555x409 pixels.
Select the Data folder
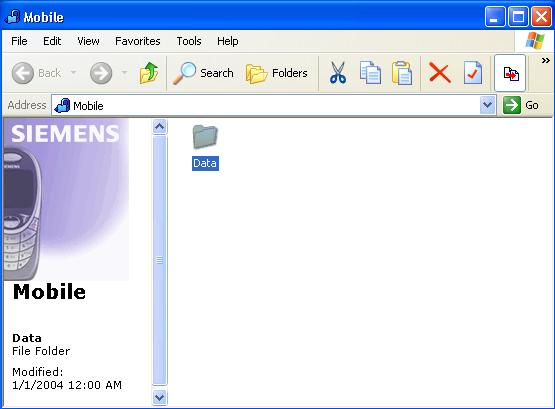(205, 147)
